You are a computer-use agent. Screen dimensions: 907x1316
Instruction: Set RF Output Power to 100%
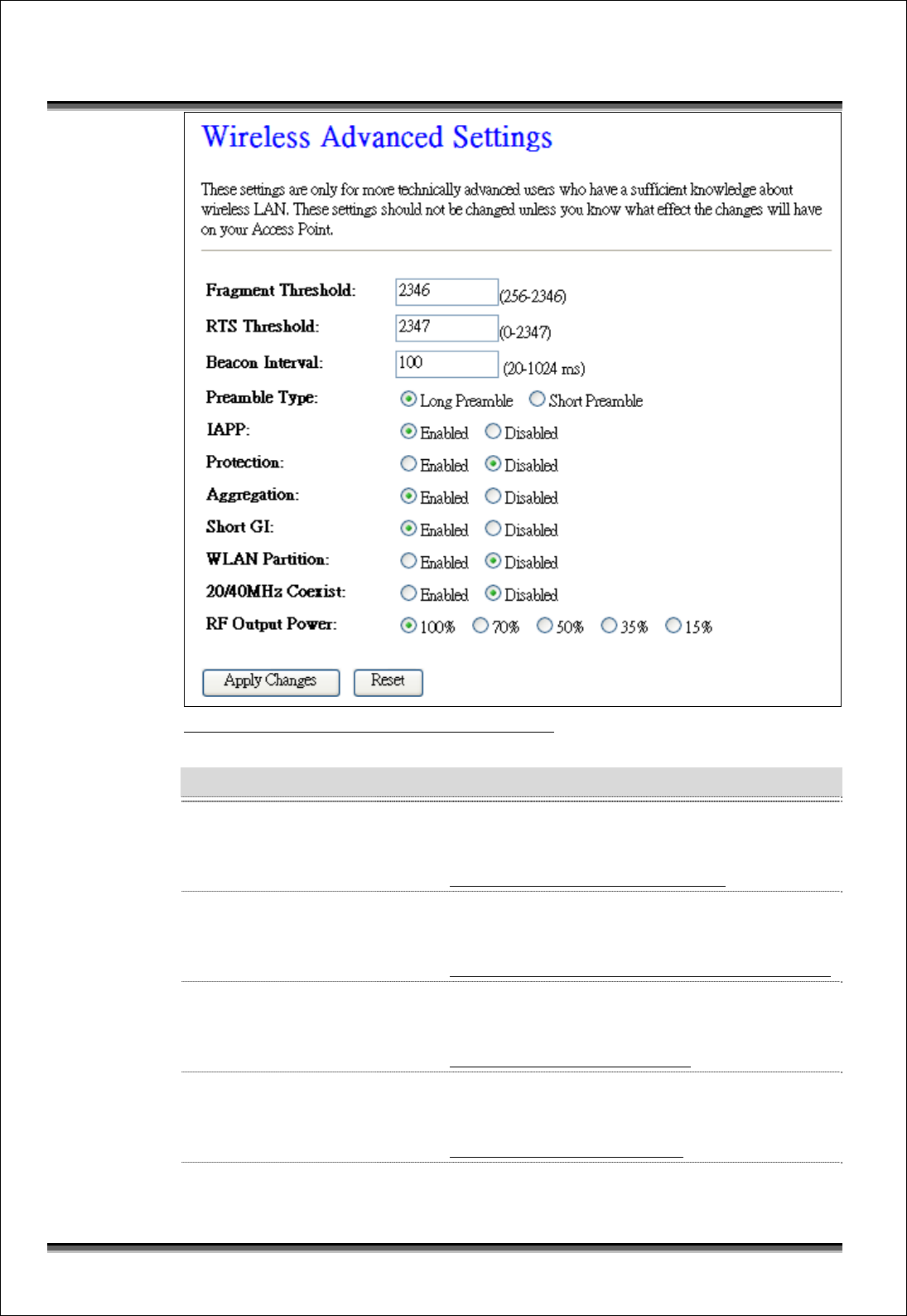408,626
